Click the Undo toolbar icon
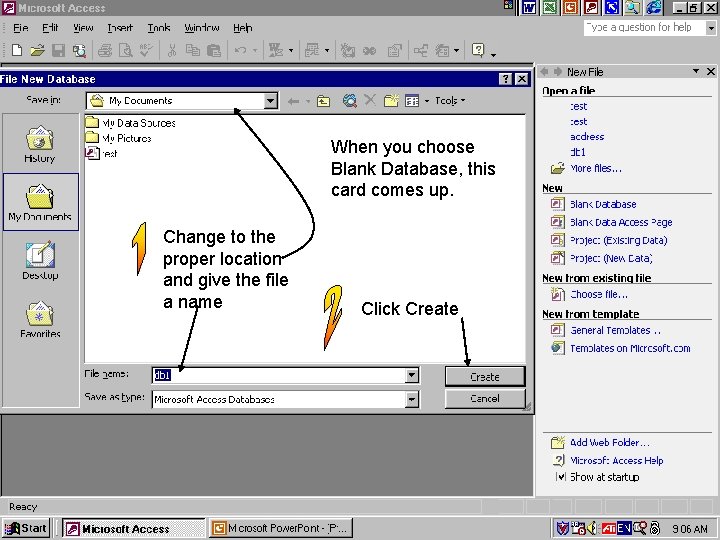Screen dimensions: 720x540 tap(240, 50)
